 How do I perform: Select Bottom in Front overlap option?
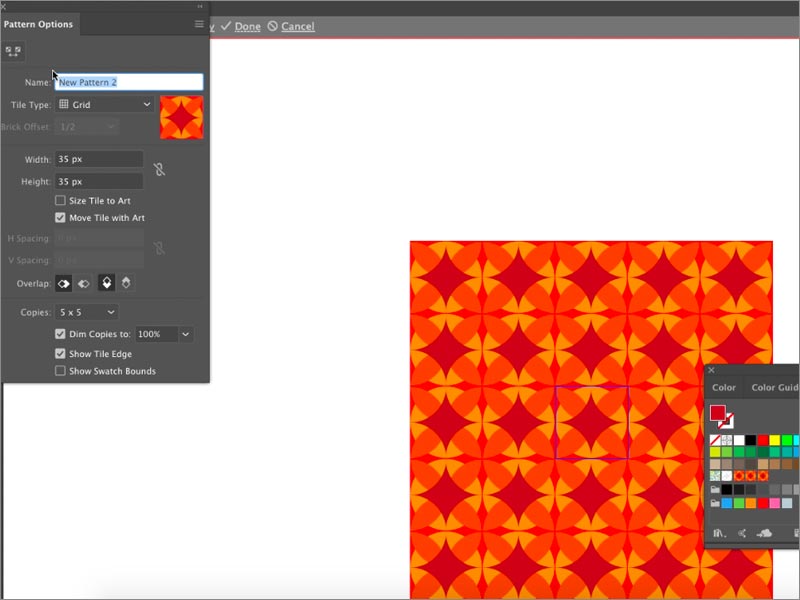coord(127,284)
